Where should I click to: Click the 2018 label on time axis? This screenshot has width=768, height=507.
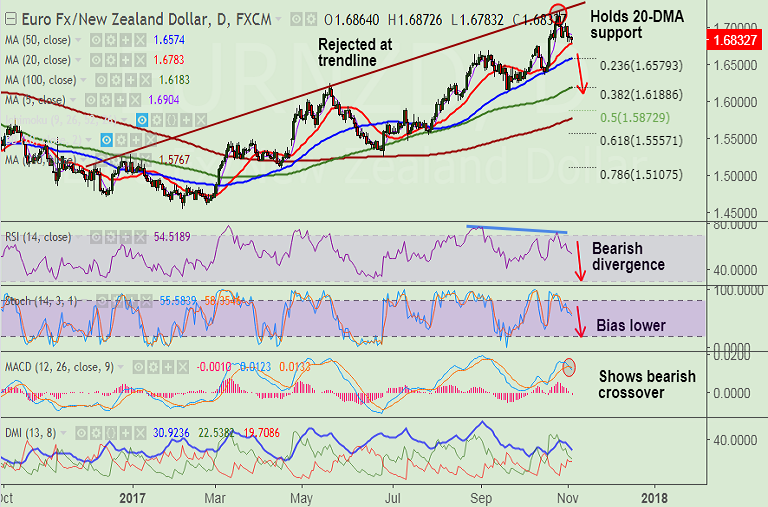click(654, 499)
